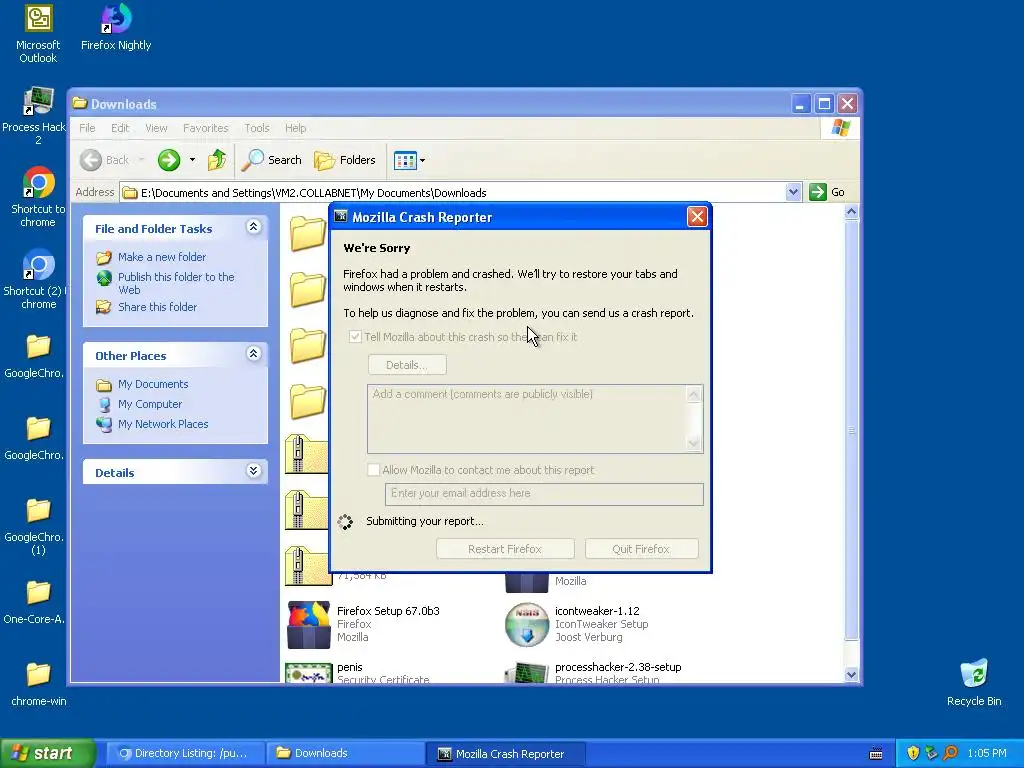Open View menu in Downloads window
This screenshot has height=768, width=1024.
click(x=156, y=128)
